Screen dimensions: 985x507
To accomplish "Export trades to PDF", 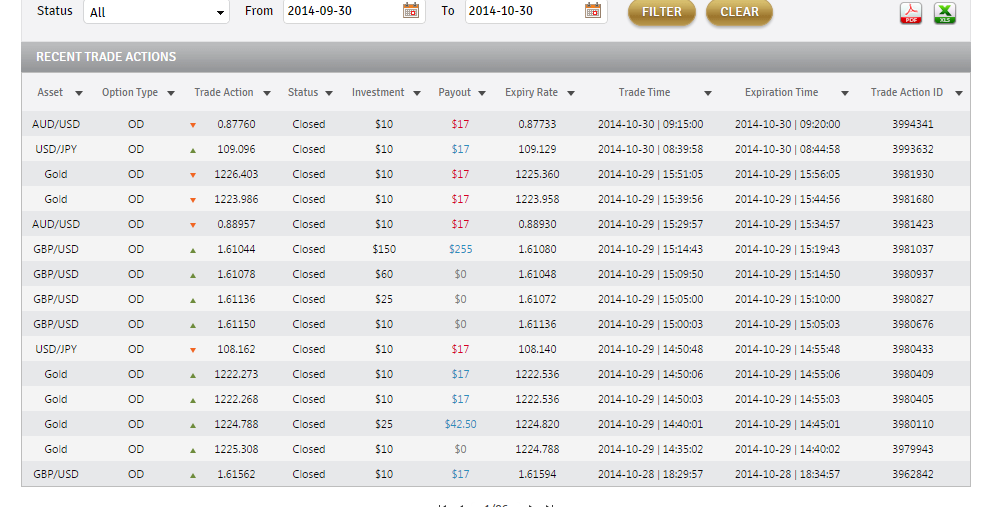I will pyautogui.click(x=911, y=13).
